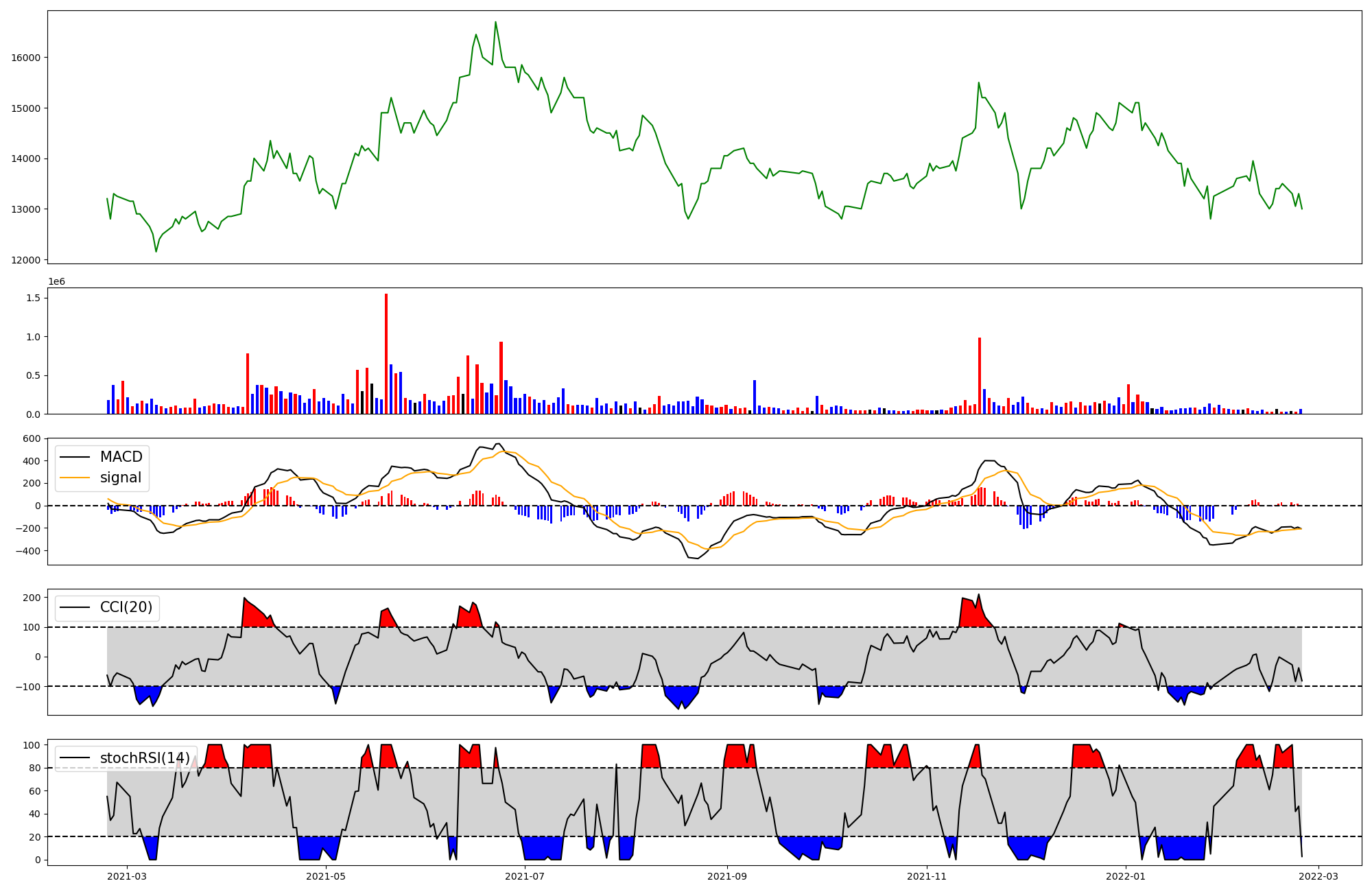
Task: Click the black MACD legend line swatch
Action: (x=75, y=457)
